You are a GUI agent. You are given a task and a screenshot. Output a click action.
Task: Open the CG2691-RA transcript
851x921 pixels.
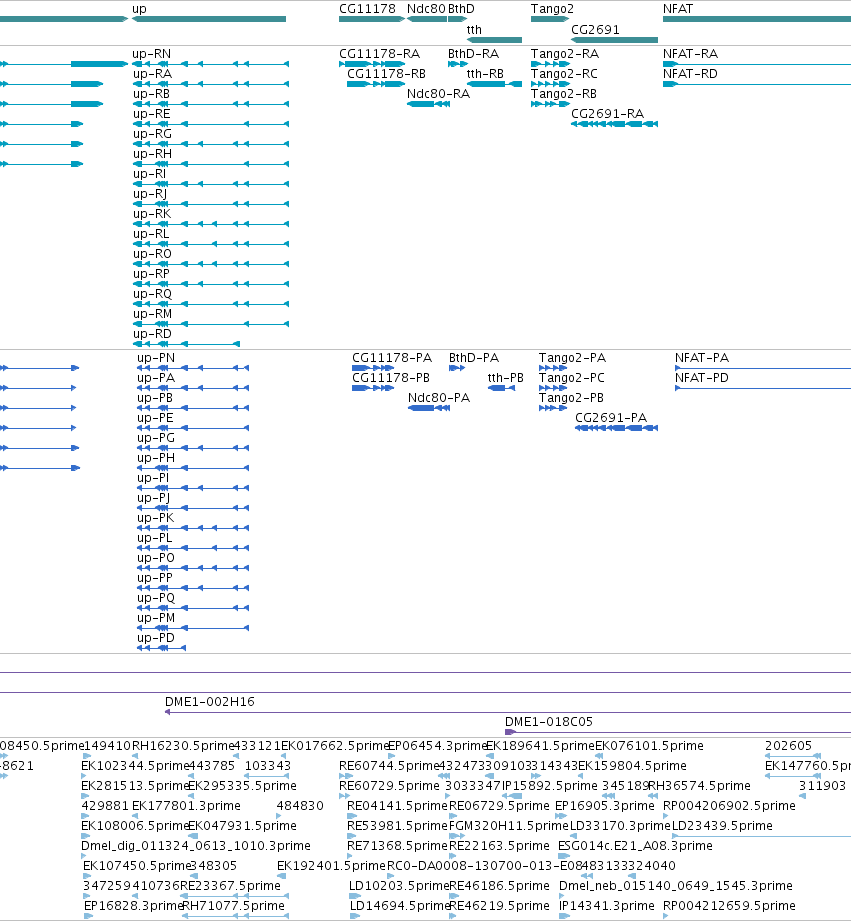[614, 124]
